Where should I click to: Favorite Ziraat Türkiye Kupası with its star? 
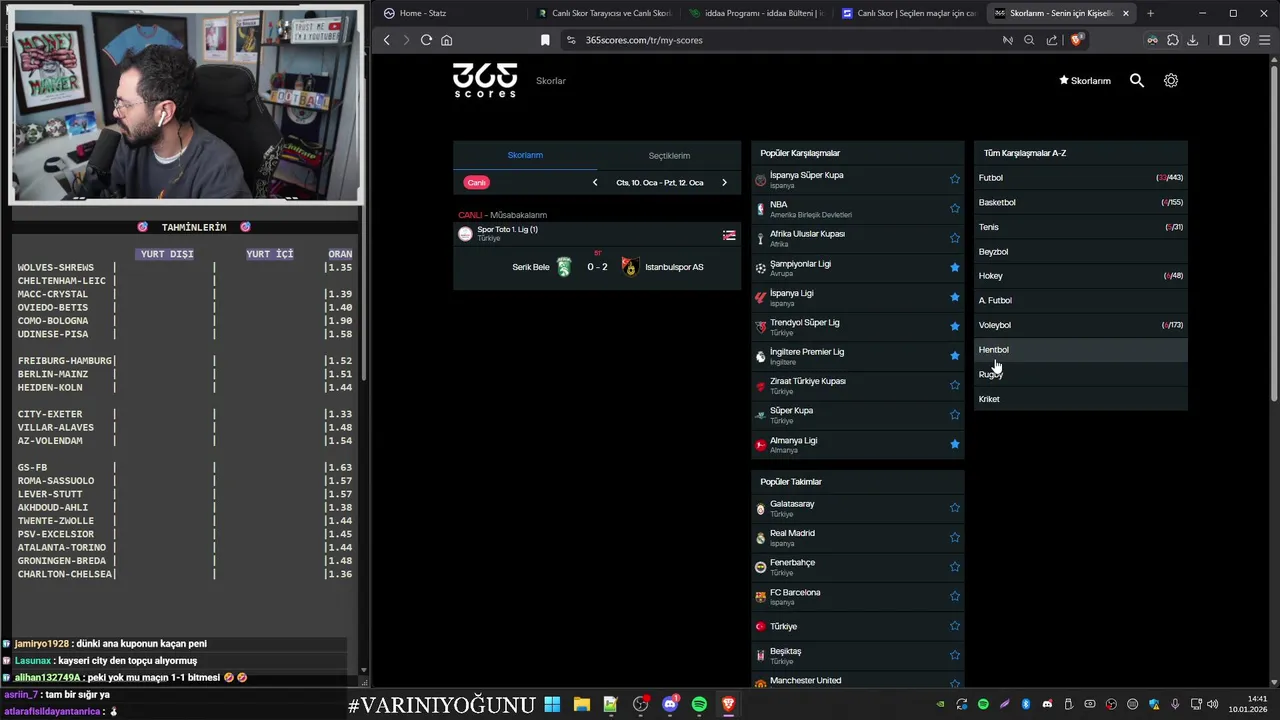(955, 385)
